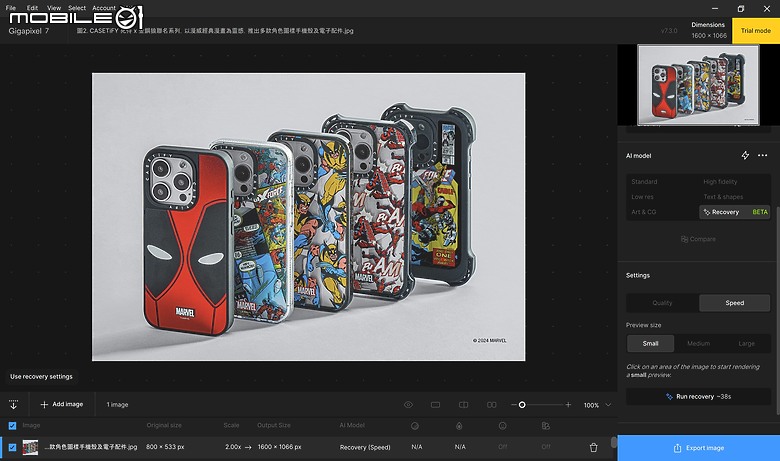Set preview size to Small

tap(650, 344)
